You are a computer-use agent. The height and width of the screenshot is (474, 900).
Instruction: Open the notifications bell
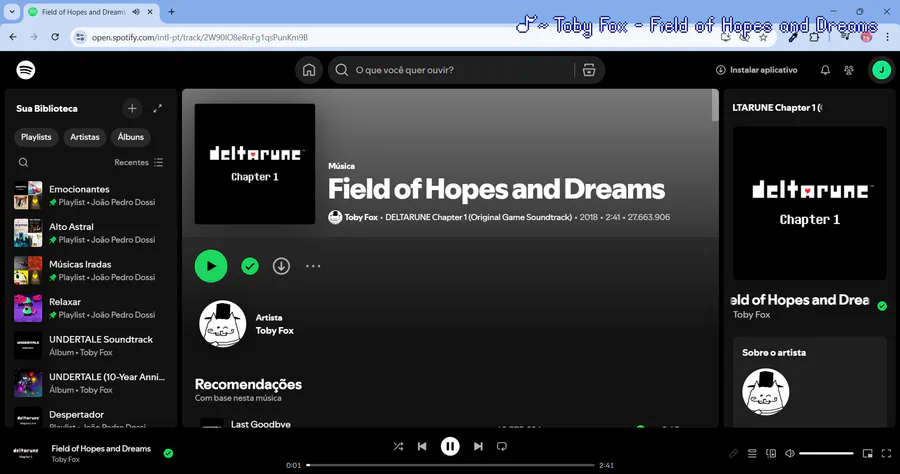pos(825,70)
